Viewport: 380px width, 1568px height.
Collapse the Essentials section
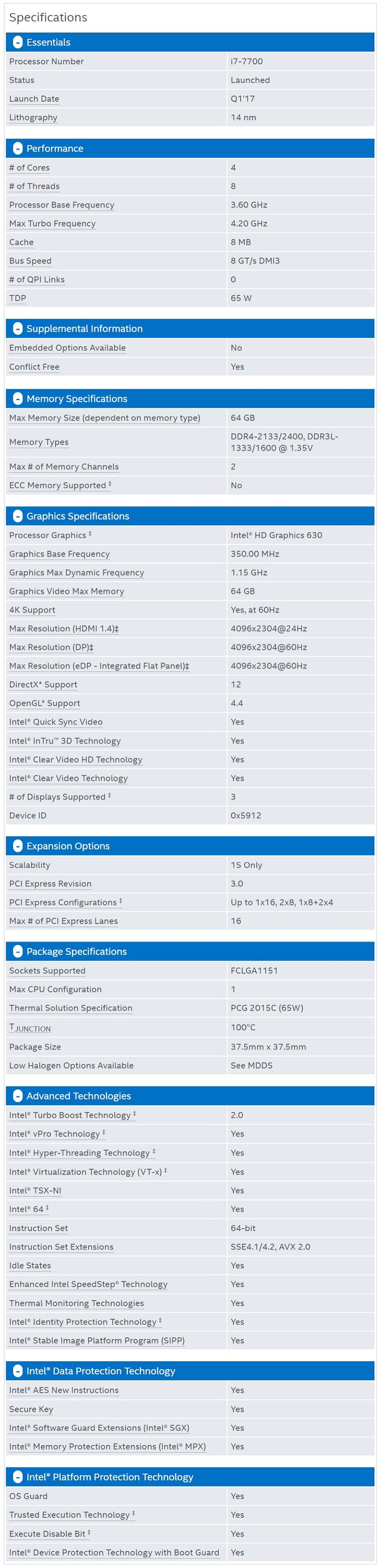[x=18, y=43]
